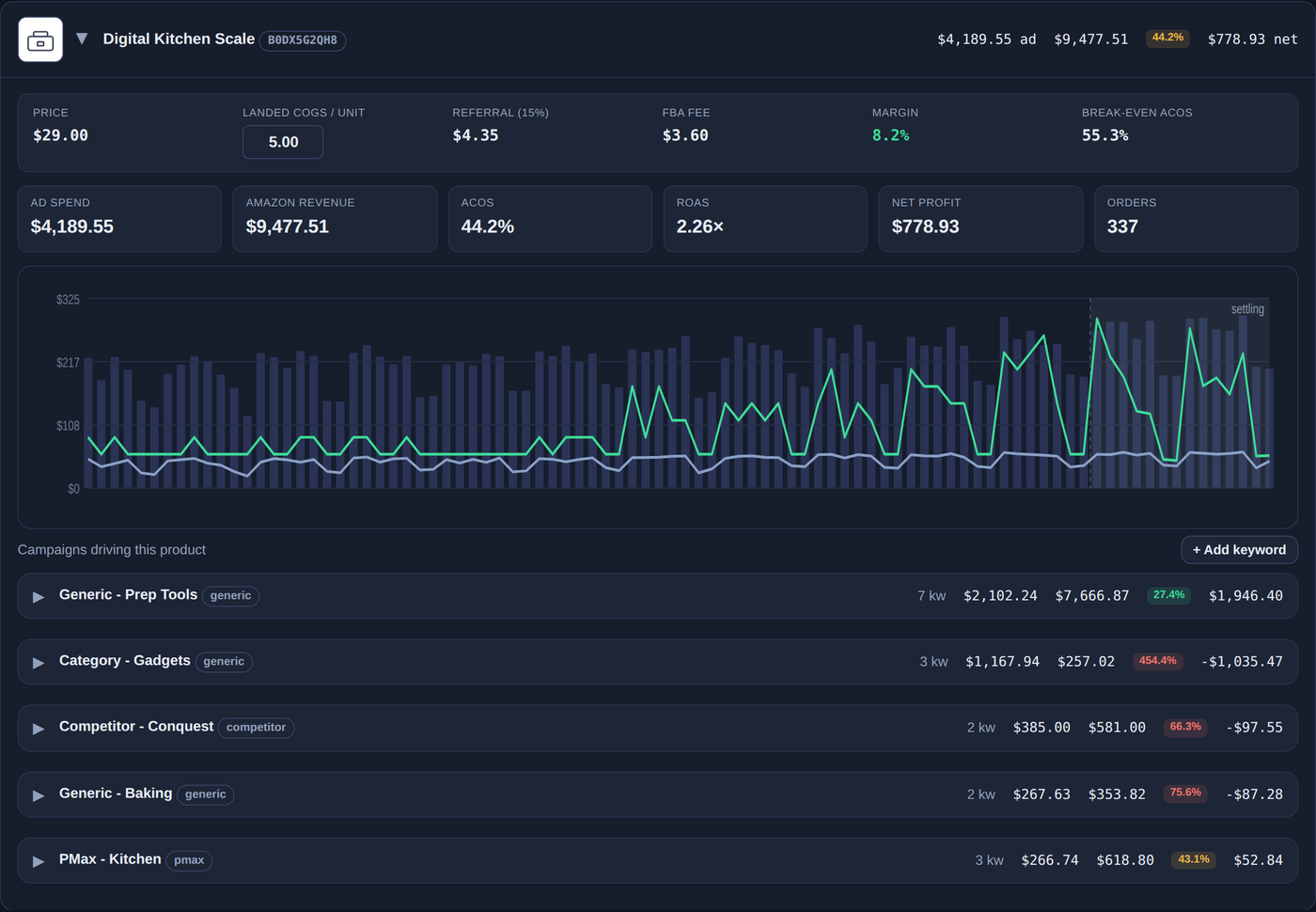Select the ACOS metric card
This screenshot has height=912, width=1316.
click(x=550, y=219)
